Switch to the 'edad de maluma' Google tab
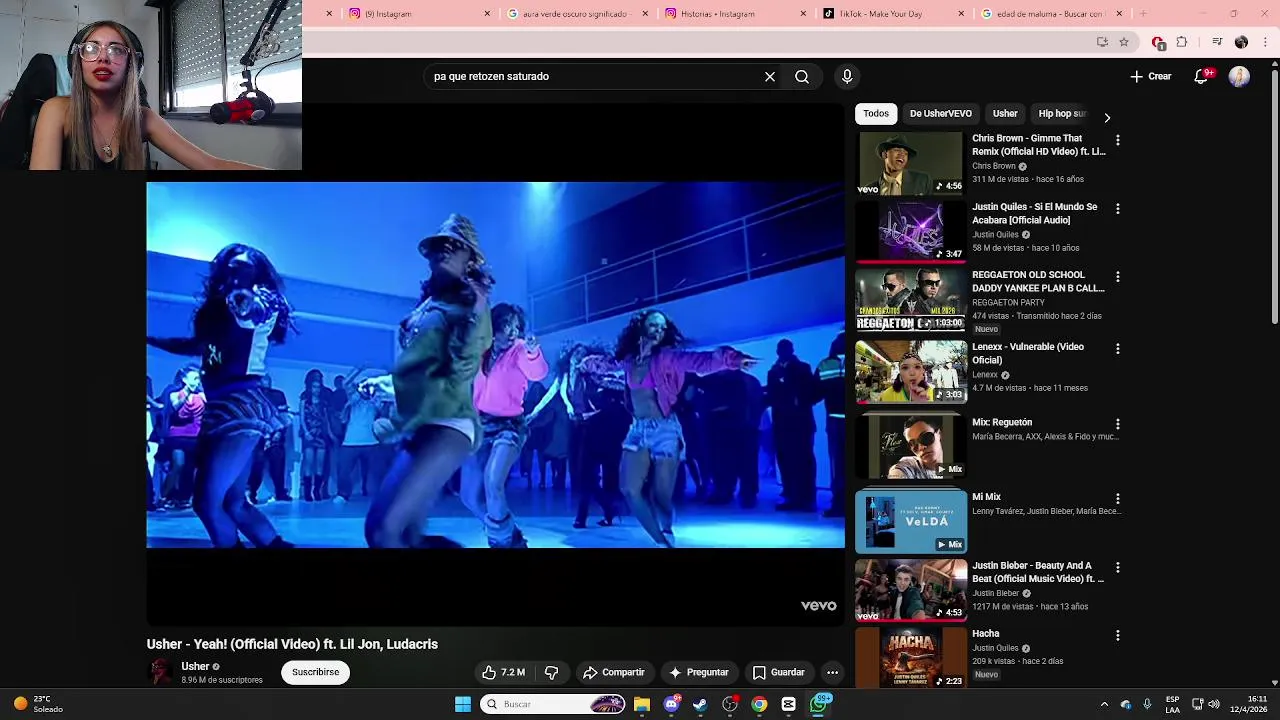 (1050, 14)
